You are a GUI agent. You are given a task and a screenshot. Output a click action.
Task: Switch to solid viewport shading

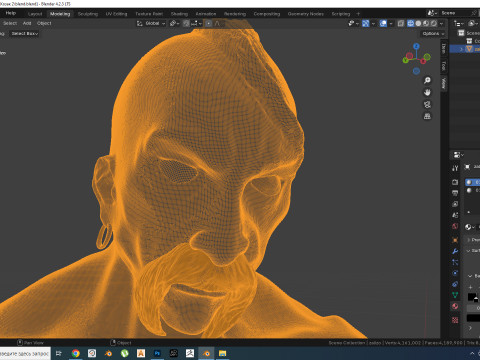(418, 23)
